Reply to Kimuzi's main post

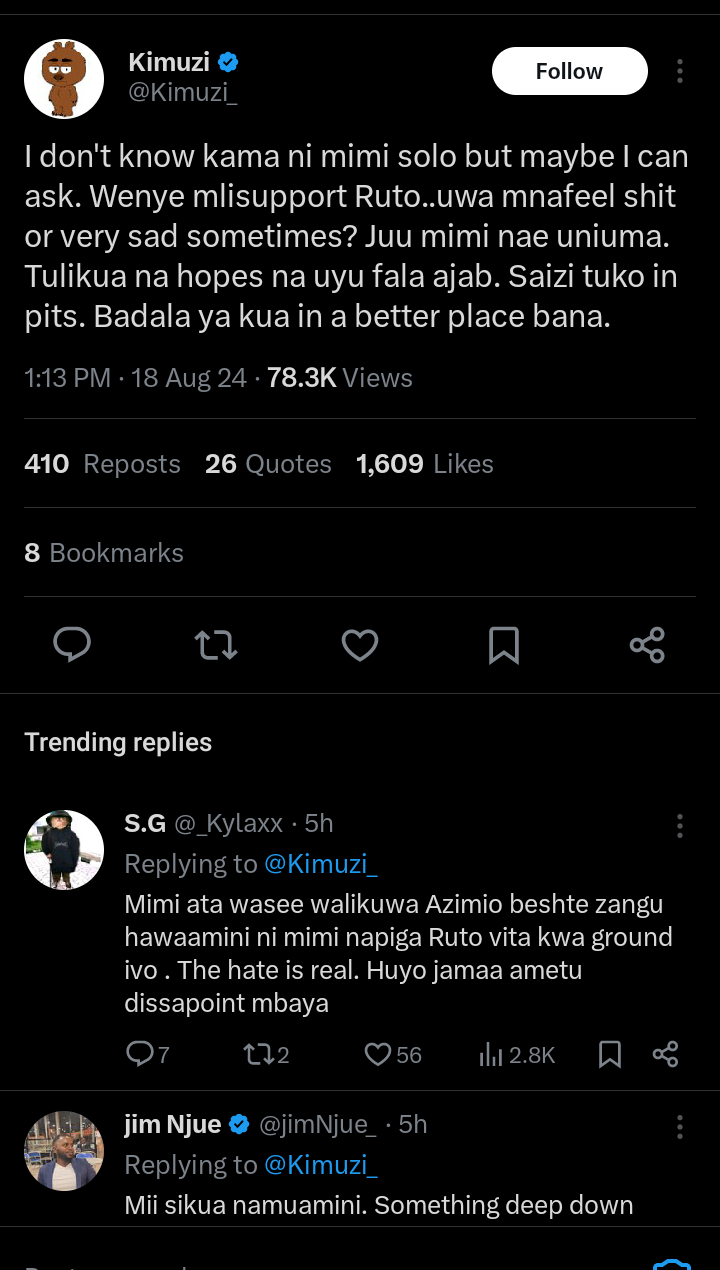tap(72, 645)
